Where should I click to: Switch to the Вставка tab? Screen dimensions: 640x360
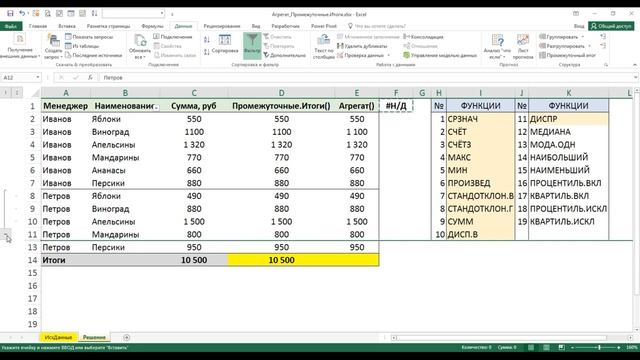(x=67, y=26)
